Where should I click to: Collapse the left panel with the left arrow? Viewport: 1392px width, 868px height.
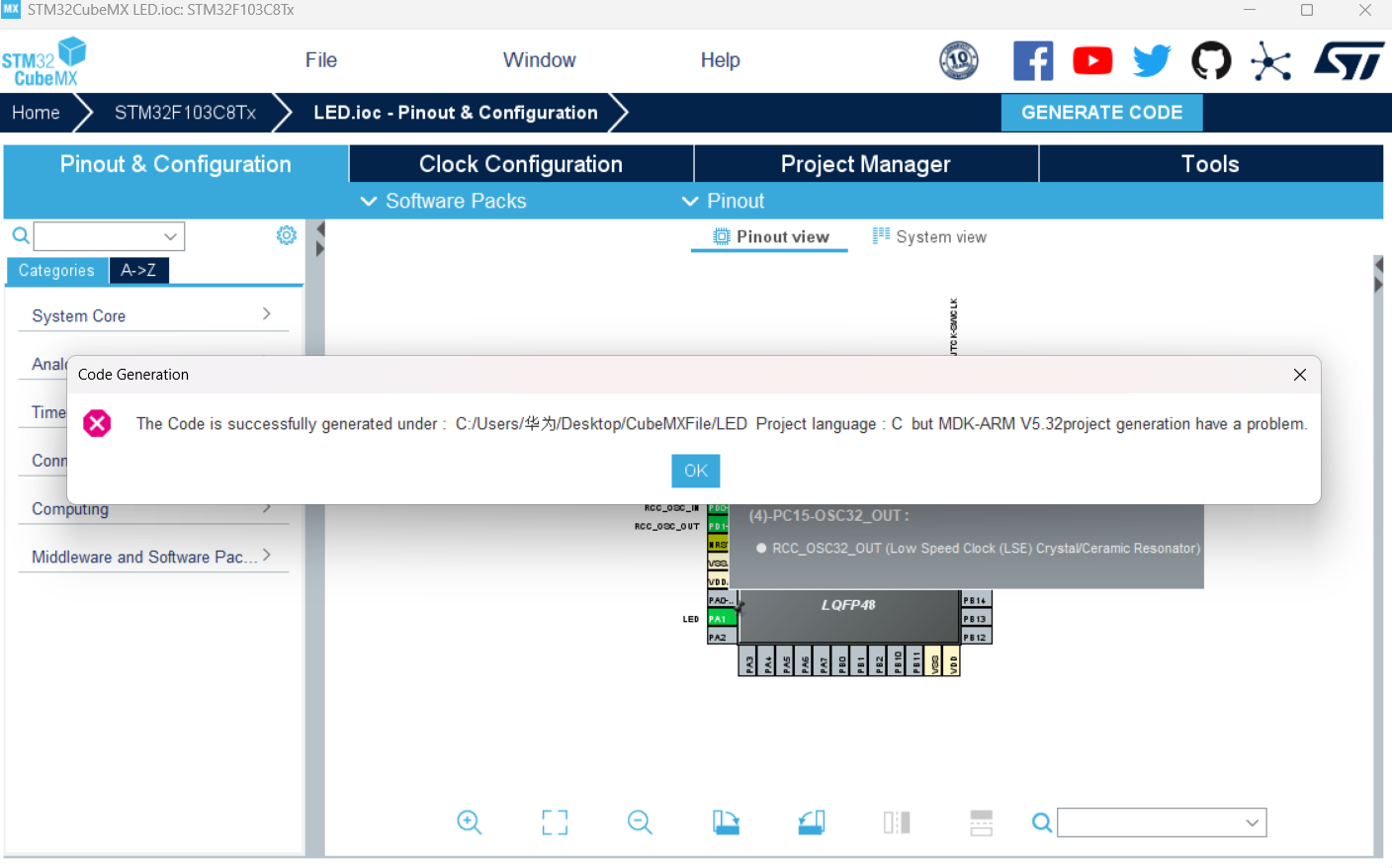tap(320, 229)
